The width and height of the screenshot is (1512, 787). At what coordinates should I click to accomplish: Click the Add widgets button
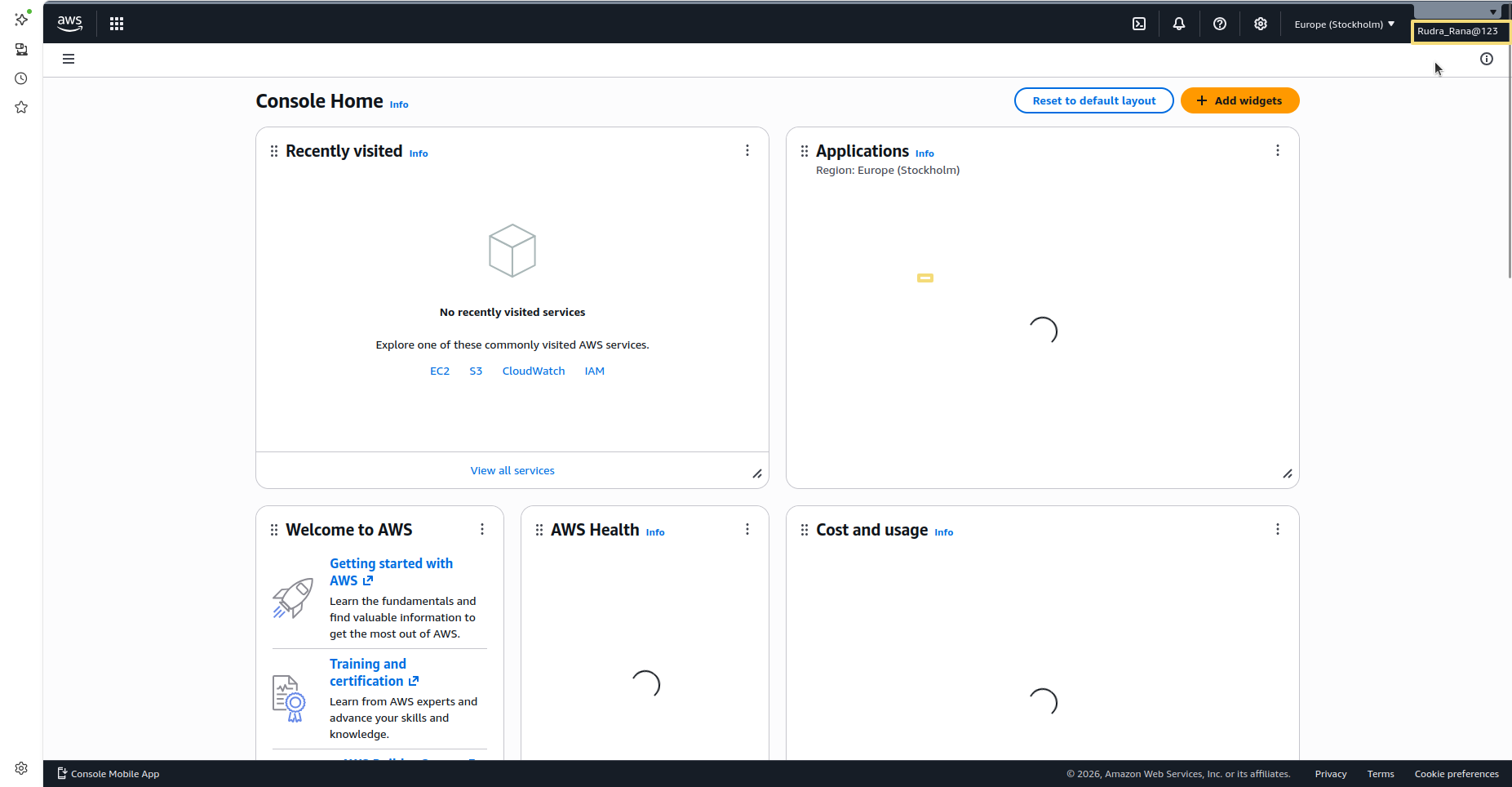pyautogui.click(x=1239, y=100)
